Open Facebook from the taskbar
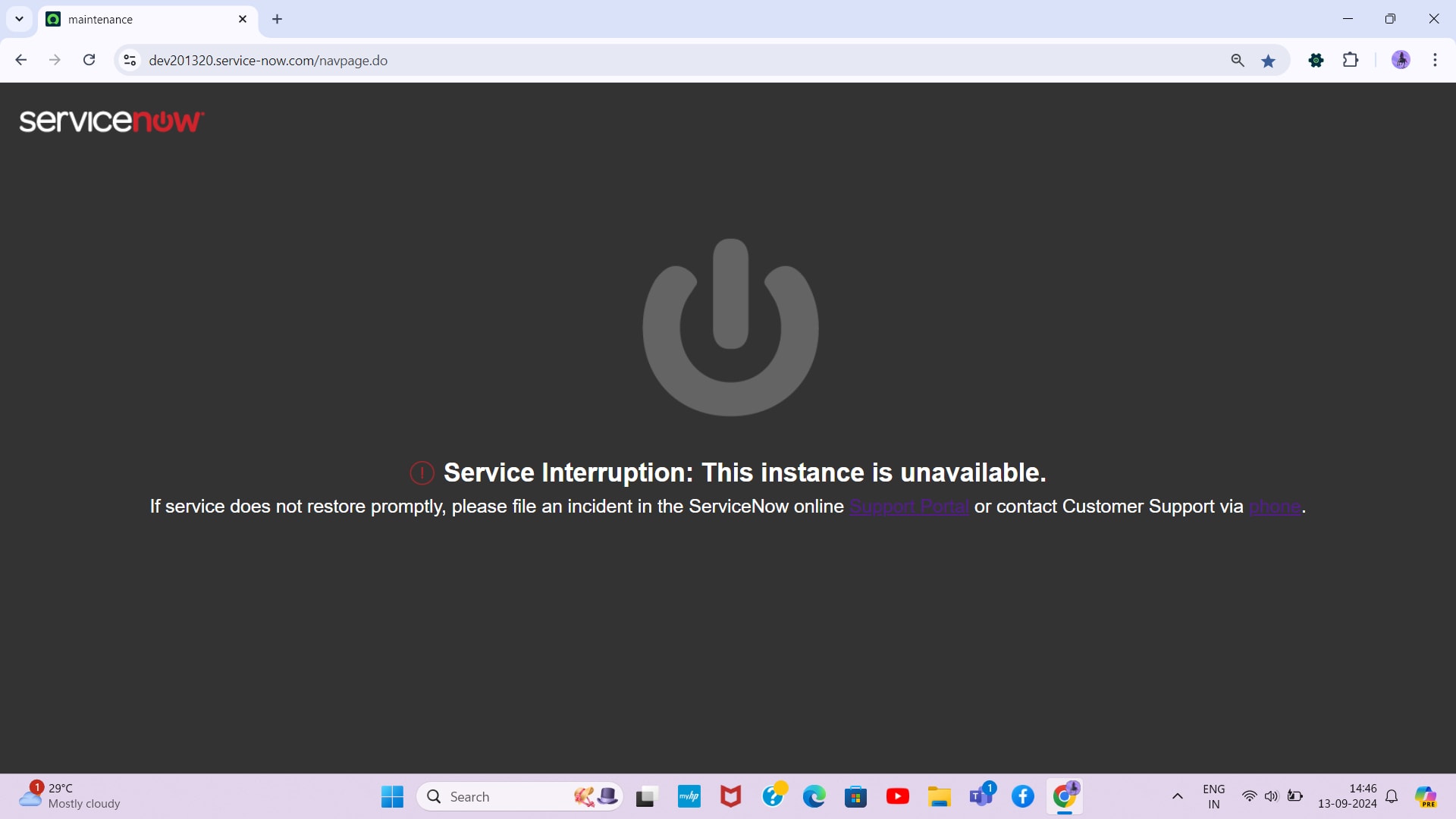1456x819 pixels. (x=1023, y=796)
